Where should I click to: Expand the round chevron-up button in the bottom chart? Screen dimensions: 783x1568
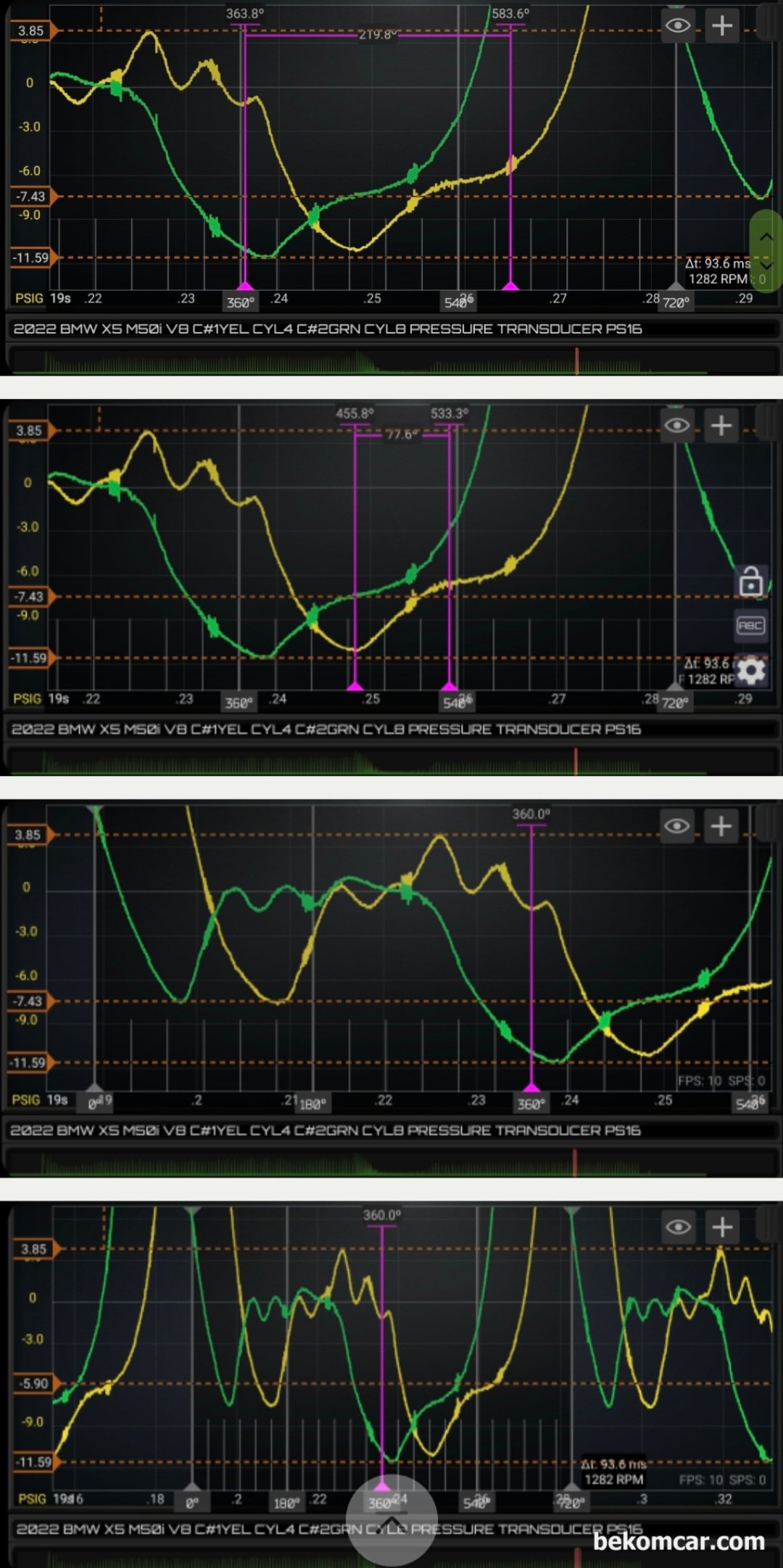point(391,1520)
